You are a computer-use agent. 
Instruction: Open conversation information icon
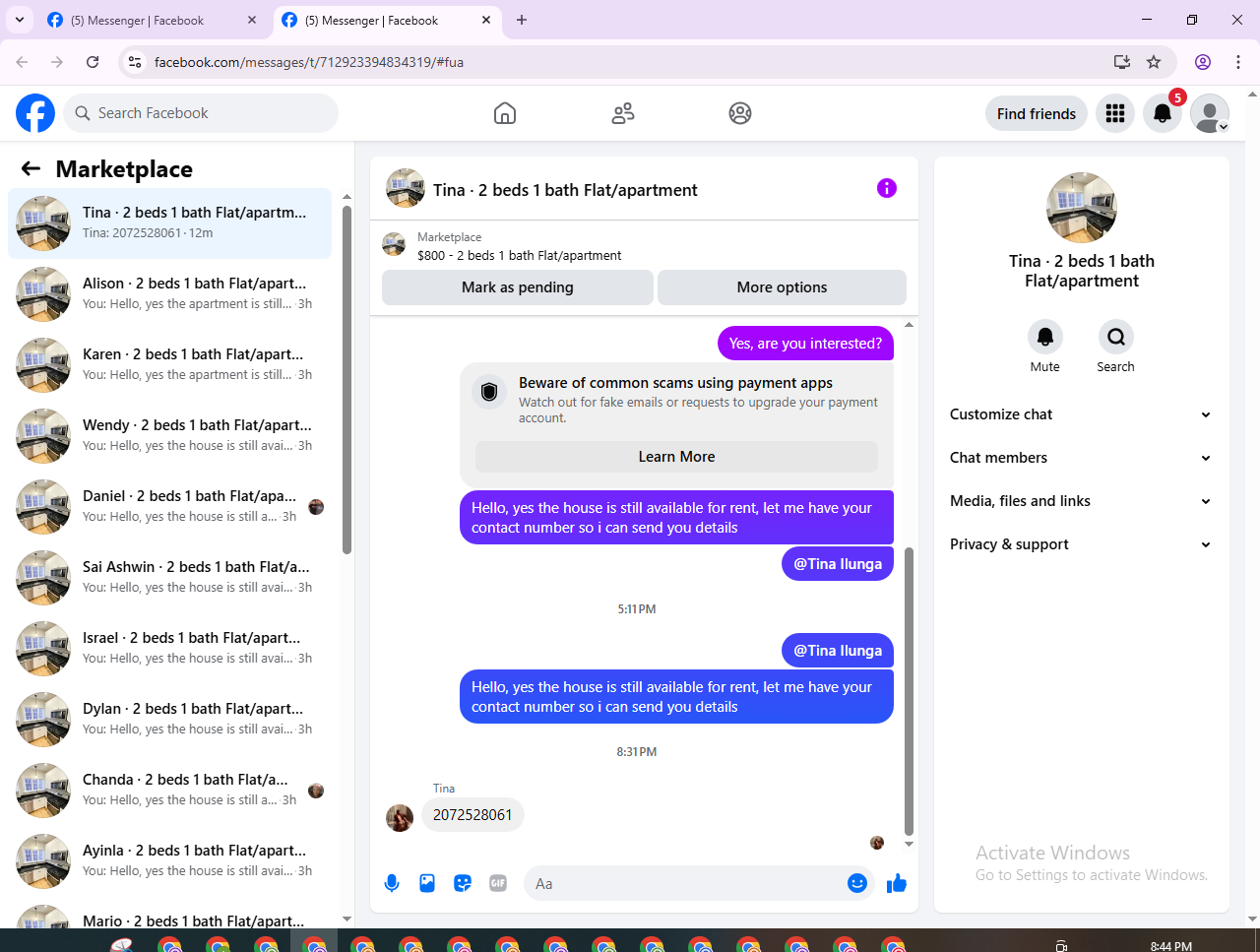pos(887,188)
